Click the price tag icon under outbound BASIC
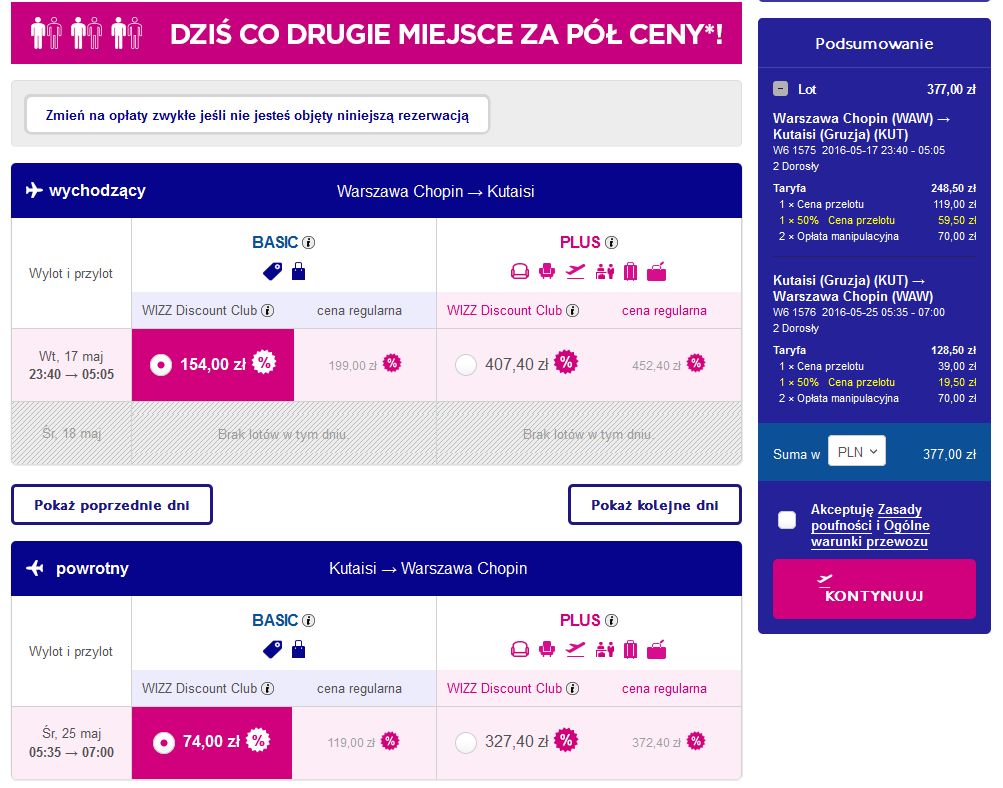Viewport: 1003px width, 788px height. [x=272, y=272]
